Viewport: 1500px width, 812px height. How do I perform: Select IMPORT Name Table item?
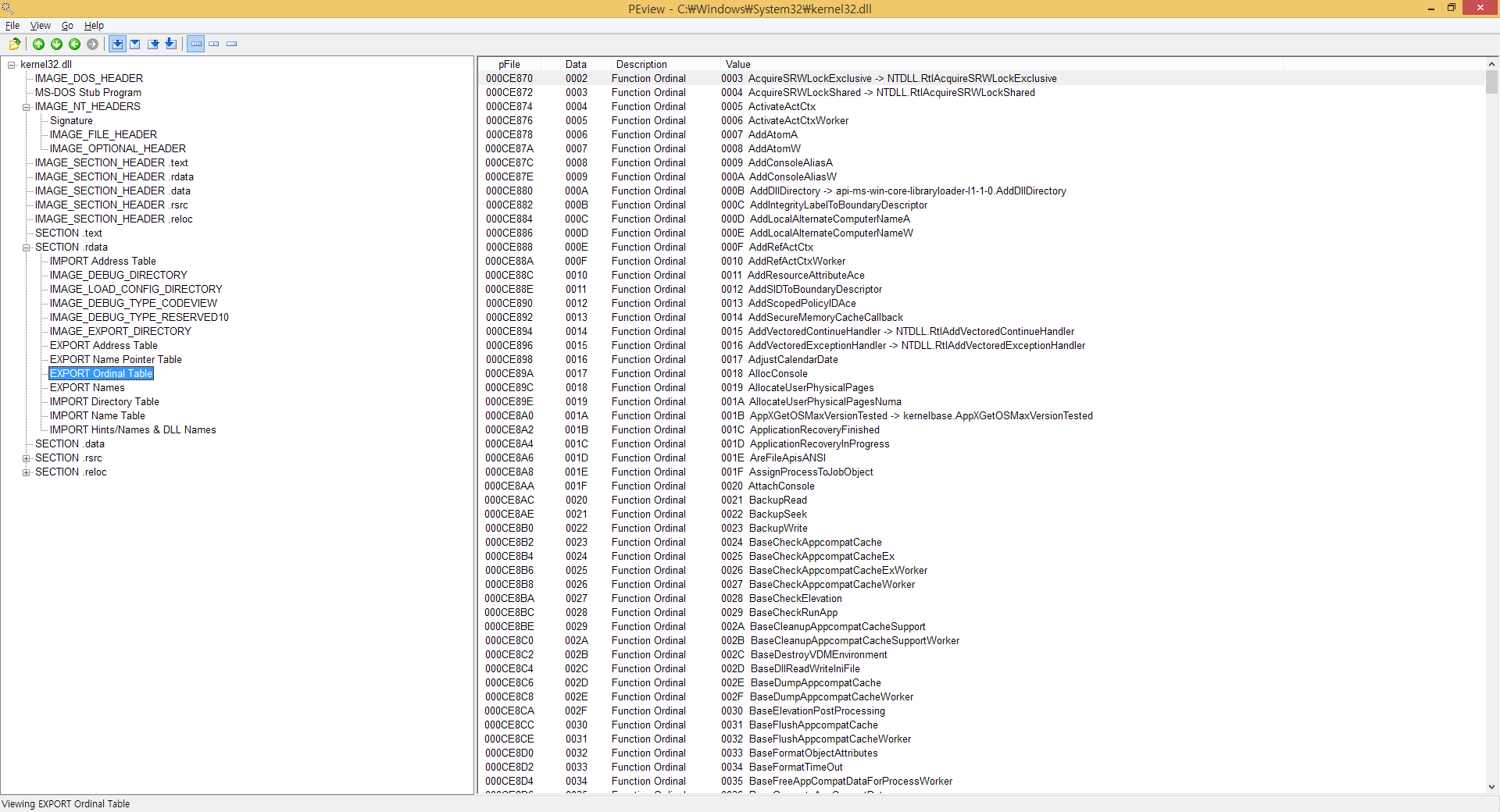98,416
